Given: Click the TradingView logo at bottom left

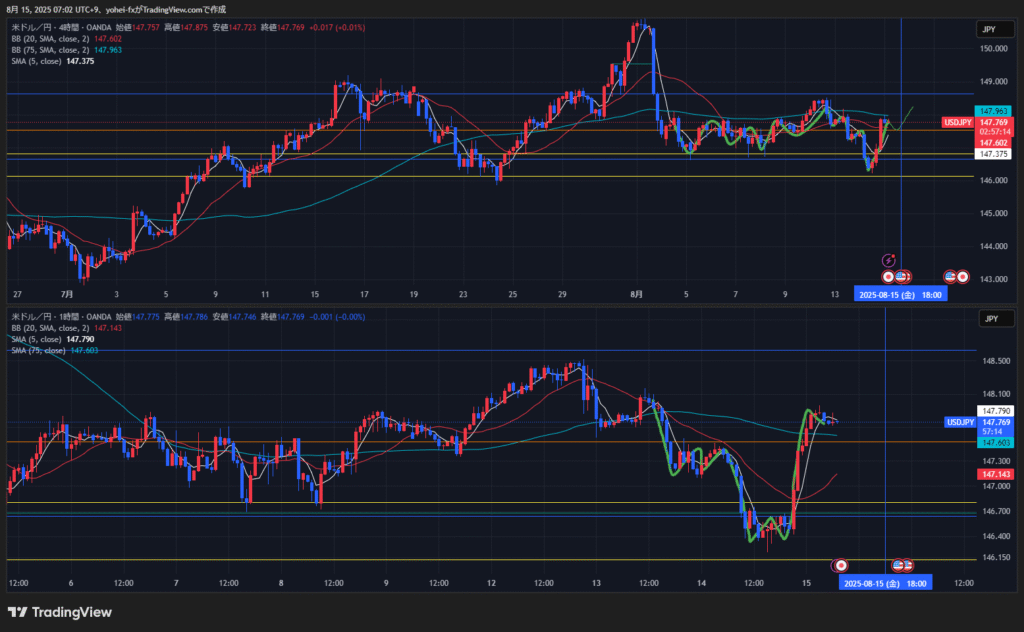Looking at the screenshot, I should (x=59, y=612).
